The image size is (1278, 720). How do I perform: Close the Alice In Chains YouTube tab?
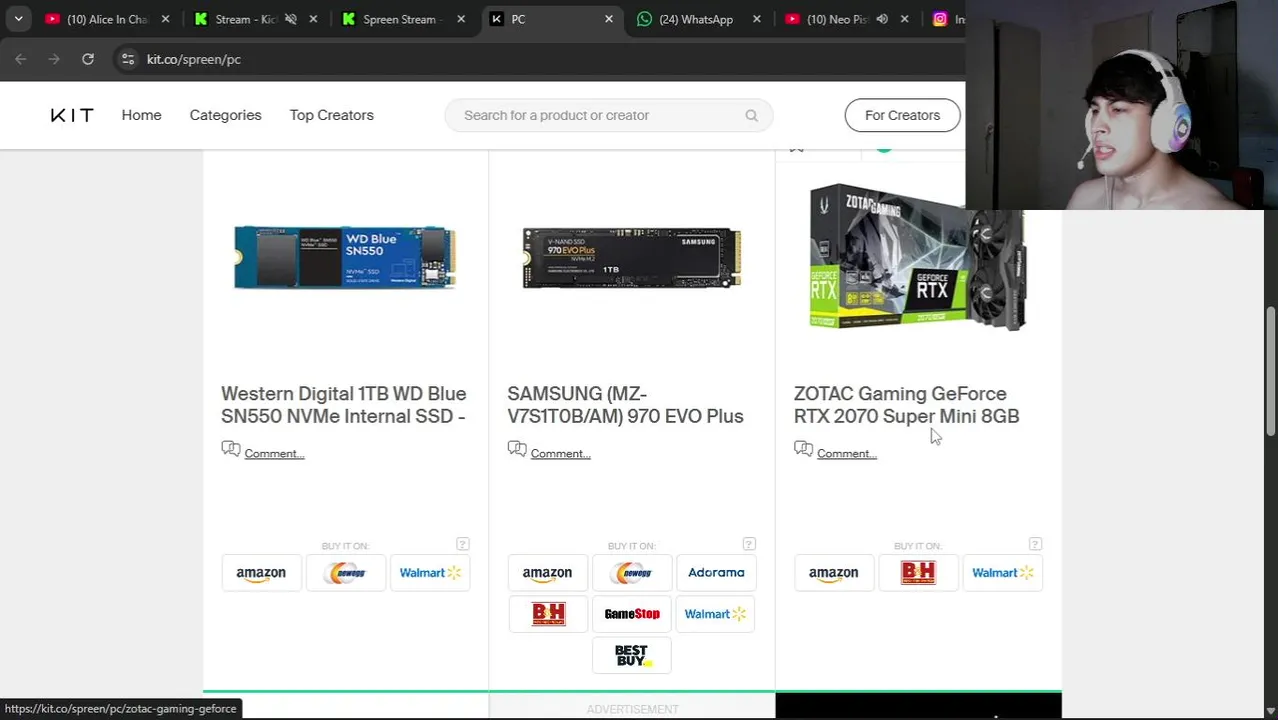tap(165, 19)
